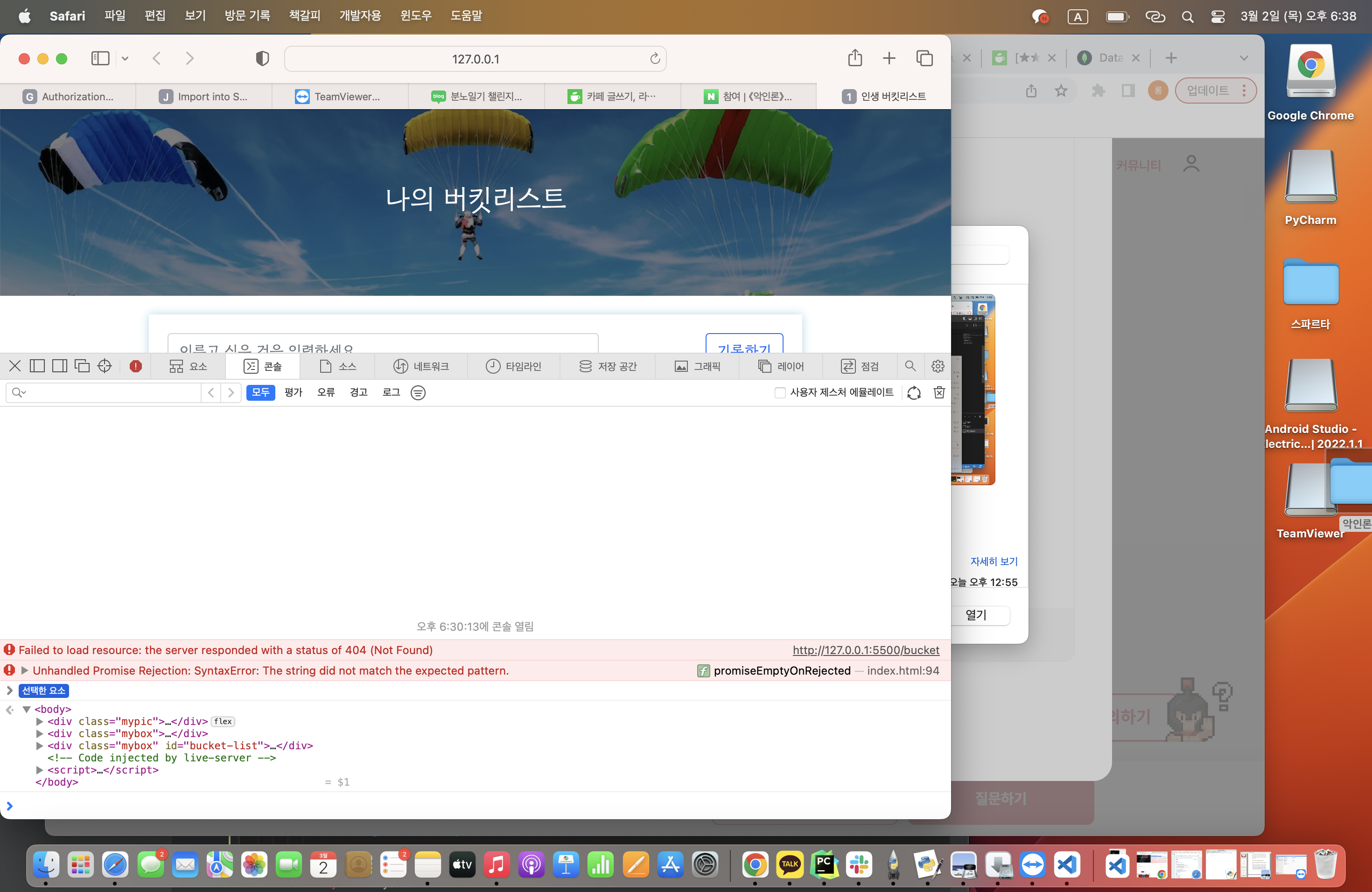
Task: Search within the inspector
Action: click(x=910, y=366)
